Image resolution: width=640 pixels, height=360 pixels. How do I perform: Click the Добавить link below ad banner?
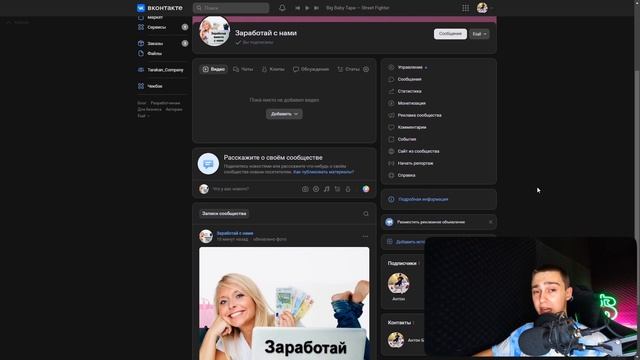[410, 242]
